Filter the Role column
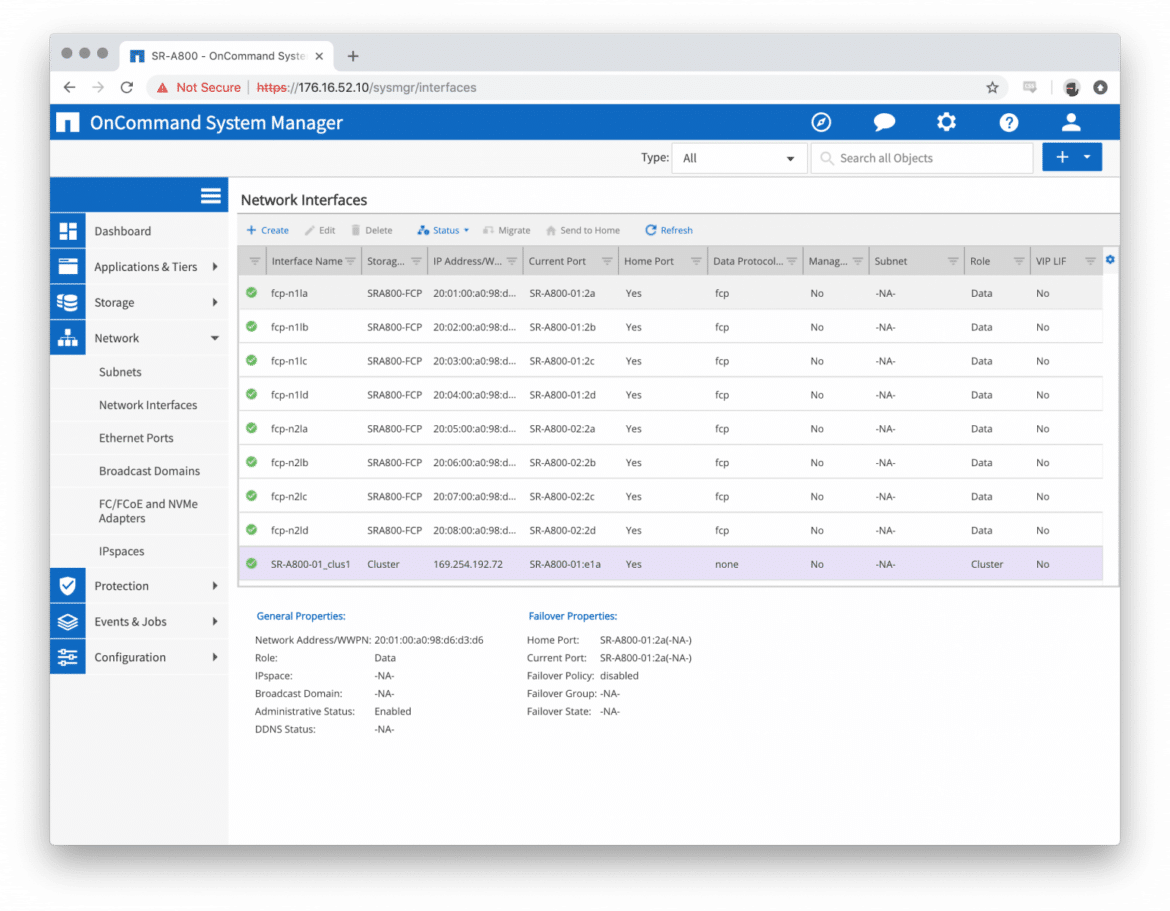Viewport: 1170px width, 911px height. coord(1019,261)
